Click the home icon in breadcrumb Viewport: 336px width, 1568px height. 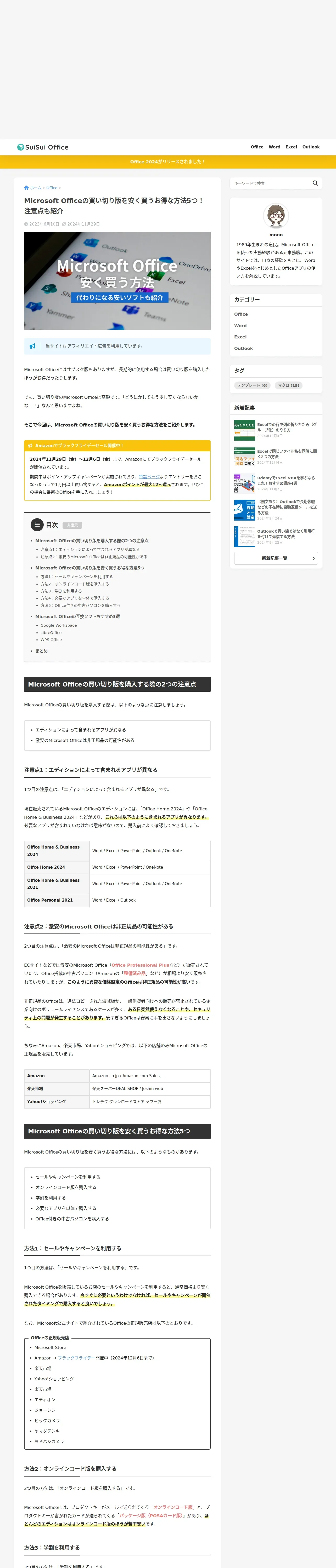[26, 188]
